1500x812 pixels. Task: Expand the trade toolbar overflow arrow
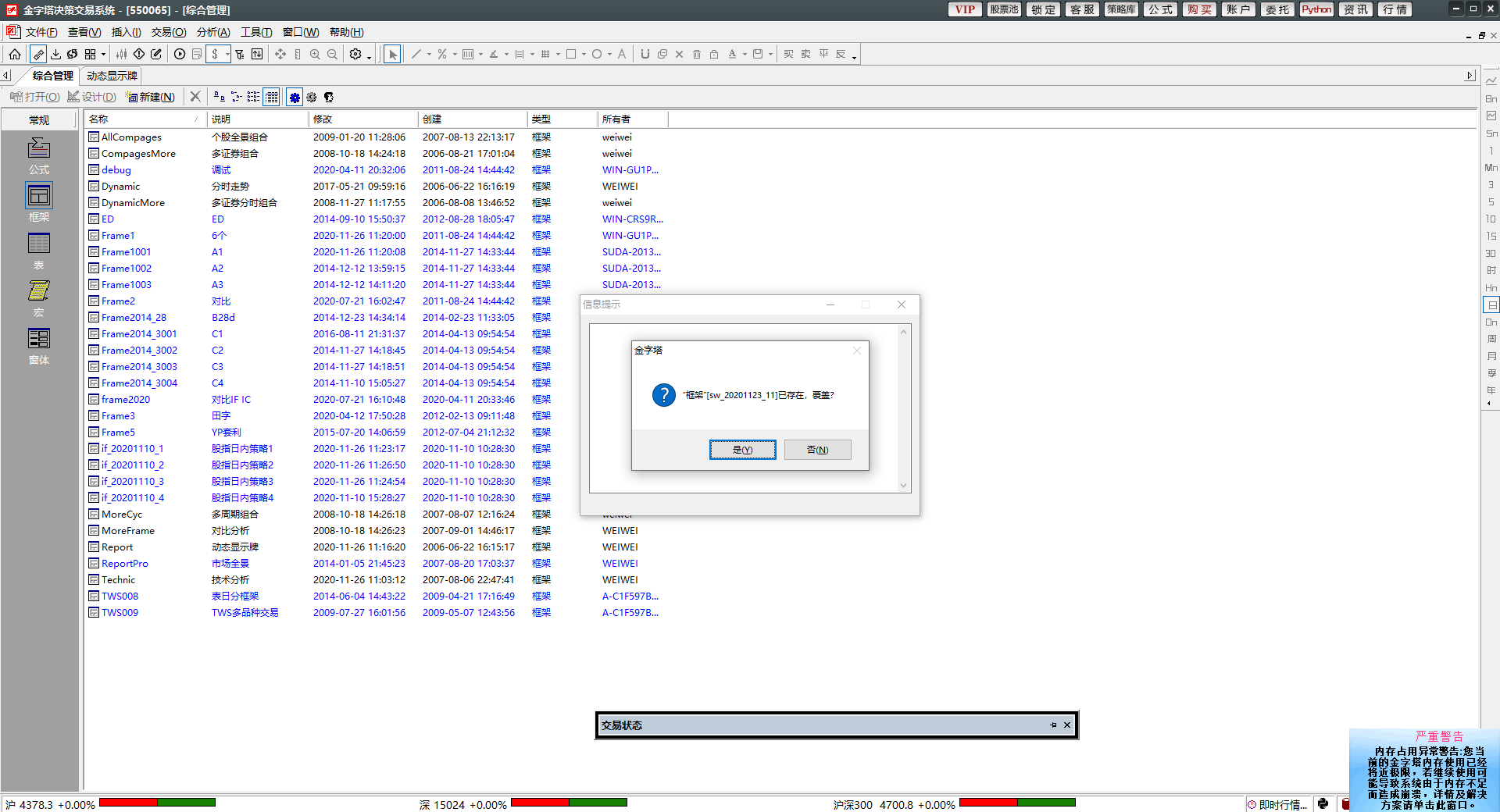coord(854,56)
